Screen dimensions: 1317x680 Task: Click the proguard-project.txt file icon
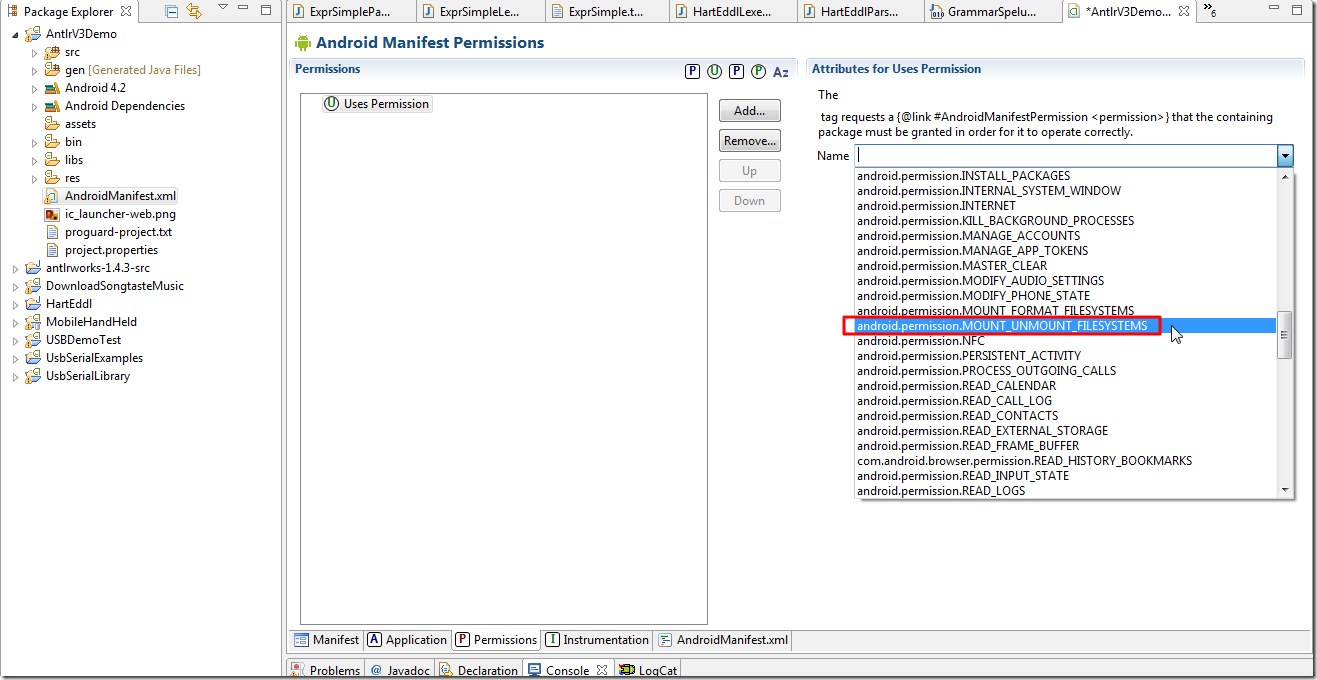(x=52, y=232)
